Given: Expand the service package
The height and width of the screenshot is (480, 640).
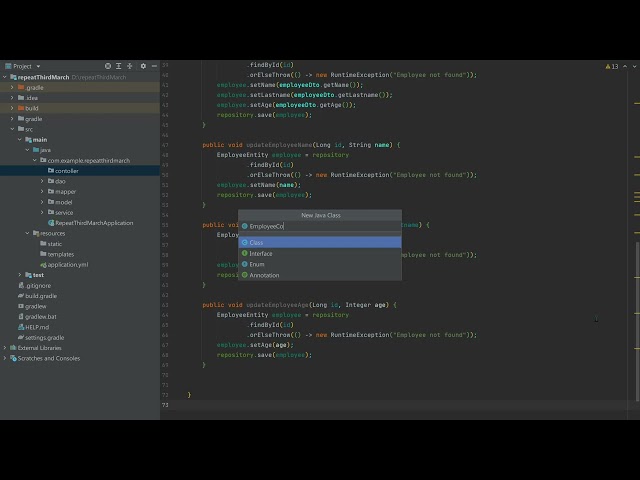Looking at the screenshot, I should coord(42,212).
